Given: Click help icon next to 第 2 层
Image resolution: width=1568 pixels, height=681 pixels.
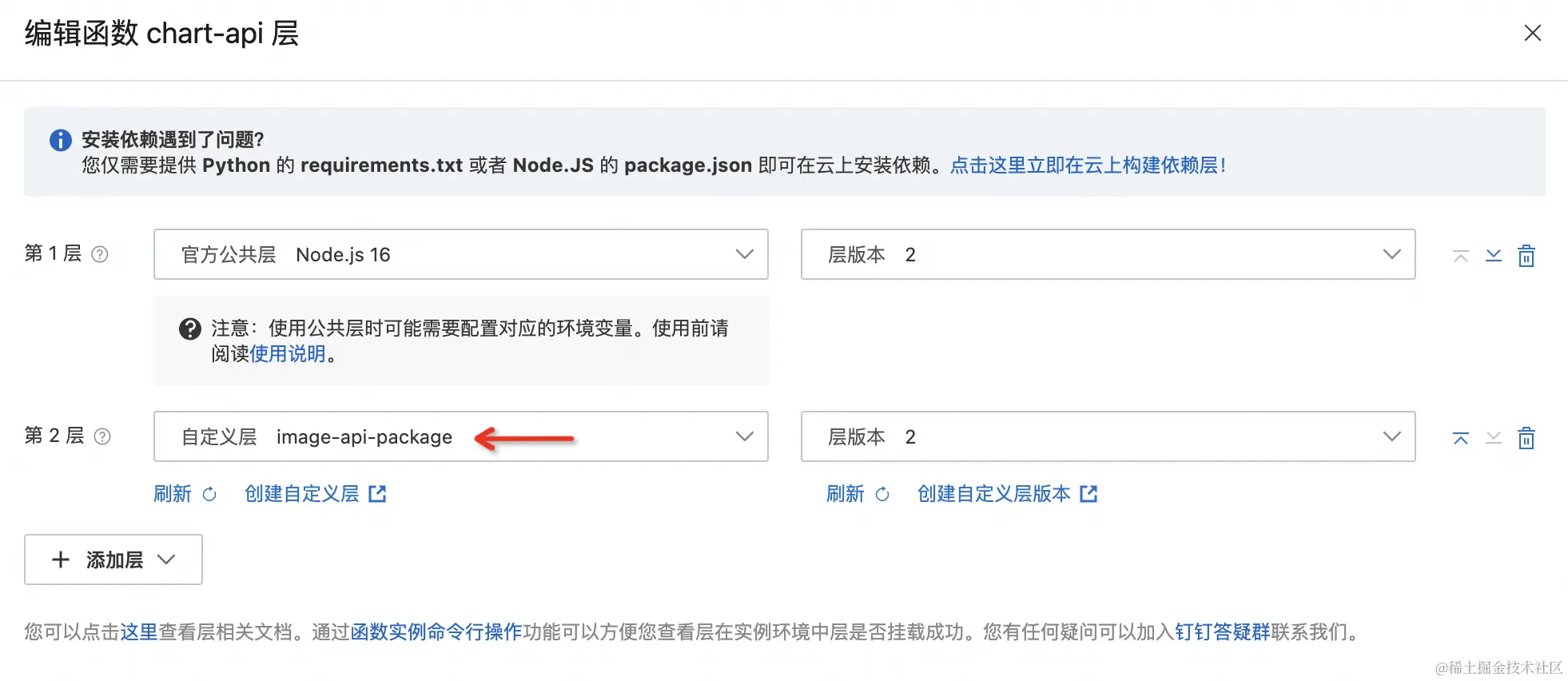Looking at the screenshot, I should pyautogui.click(x=102, y=436).
